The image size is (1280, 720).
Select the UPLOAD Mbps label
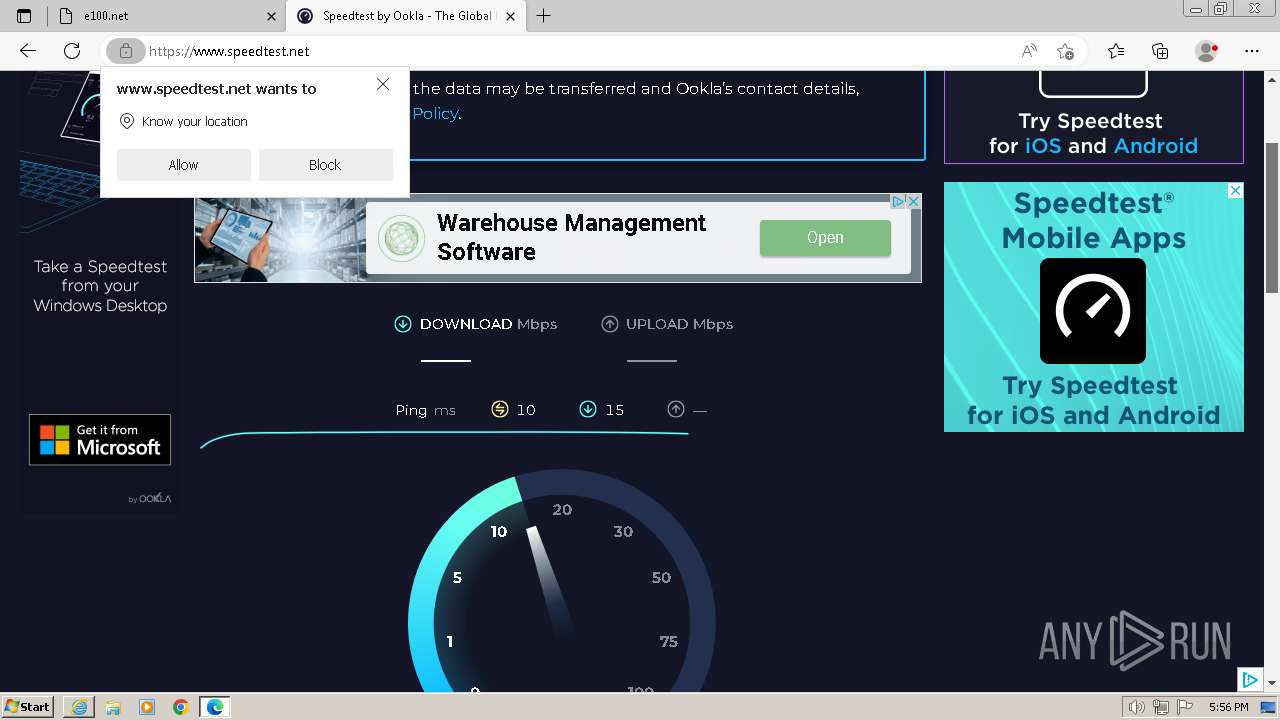[x=679, y=324]
